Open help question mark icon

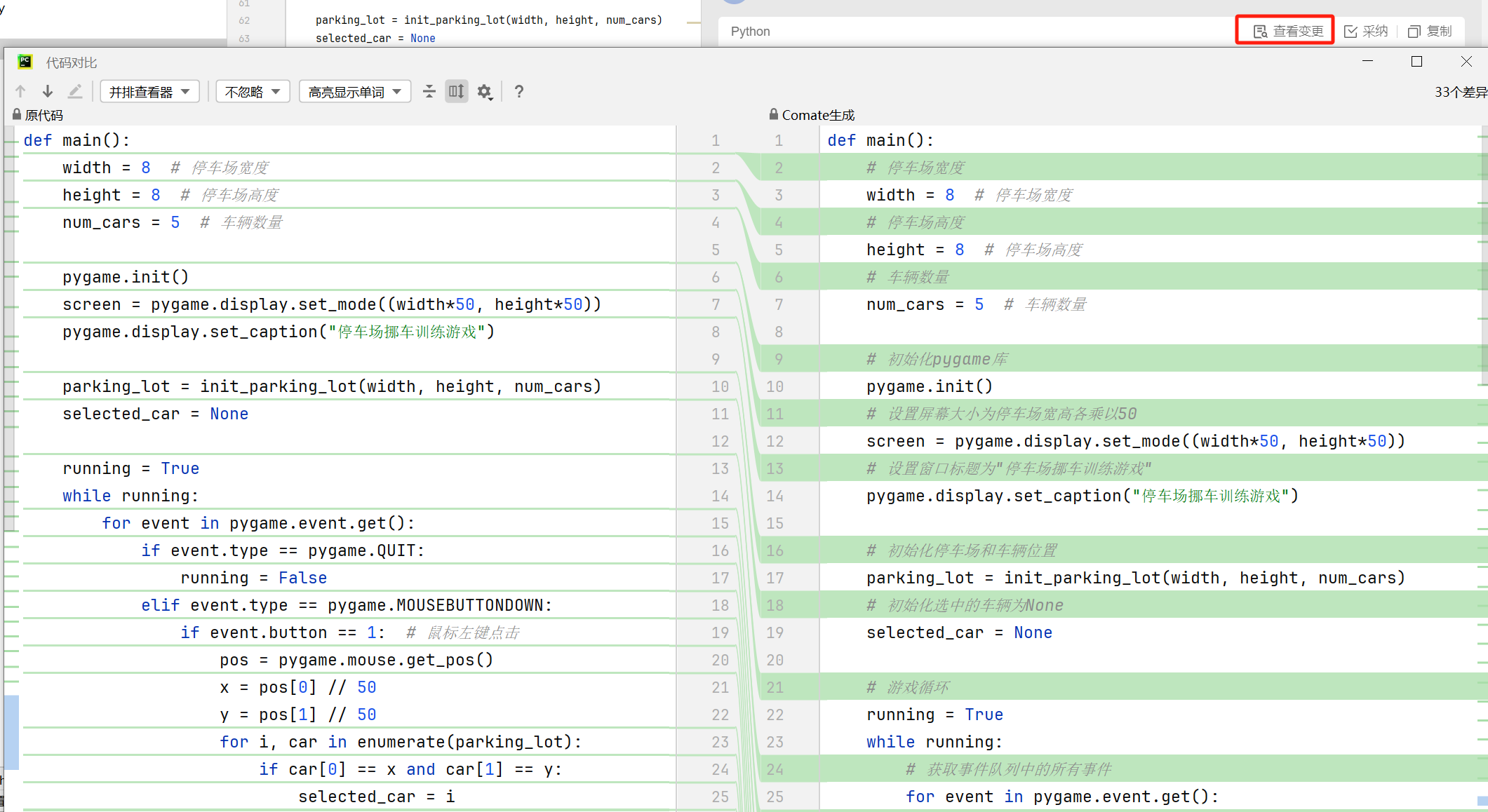[x=519, y=91]
